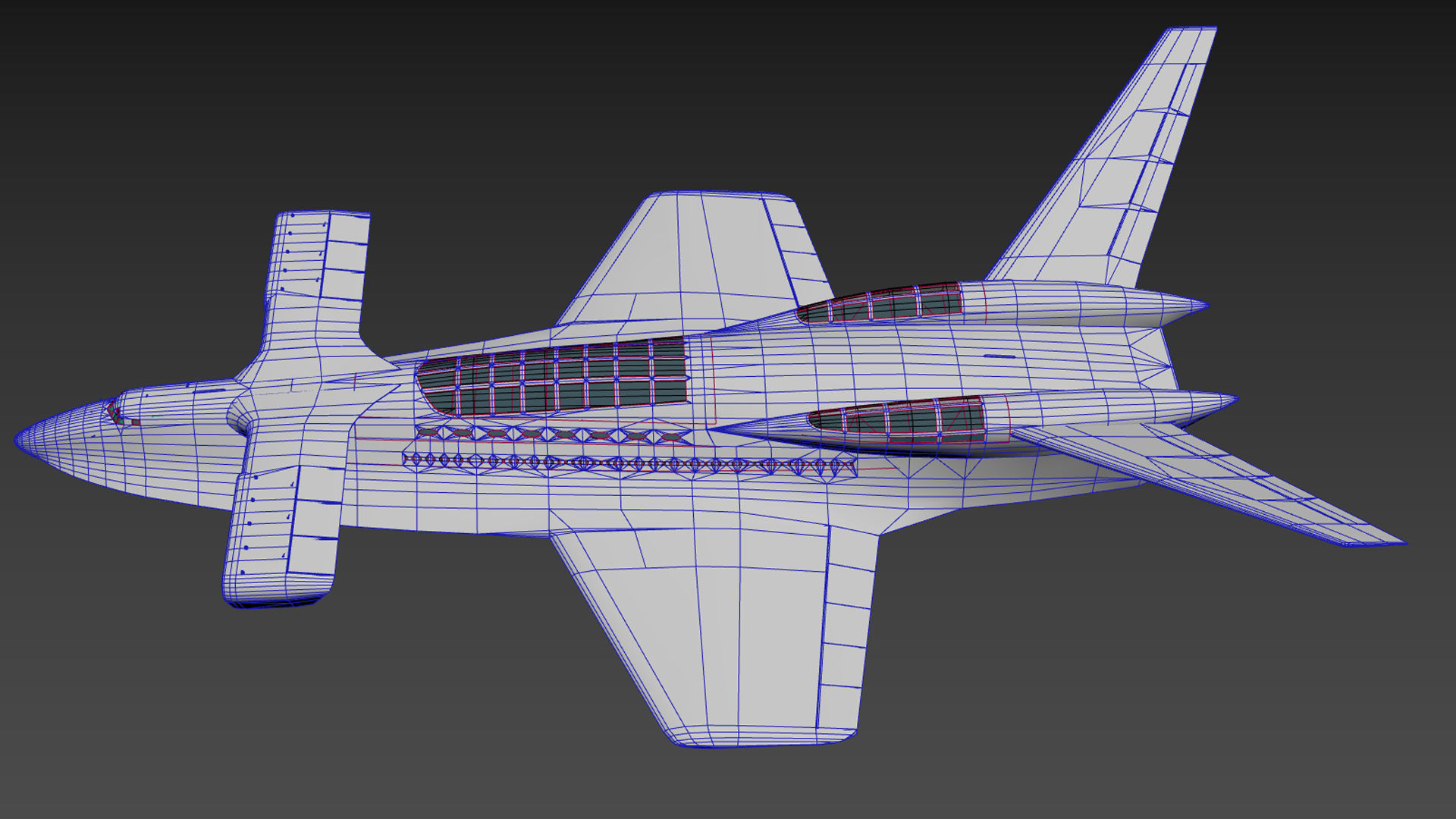The width and height of the screenshot is (1456, 819).
Task: Click the lower engine pod's pointed tip
Action: [x=1228, y=399]
